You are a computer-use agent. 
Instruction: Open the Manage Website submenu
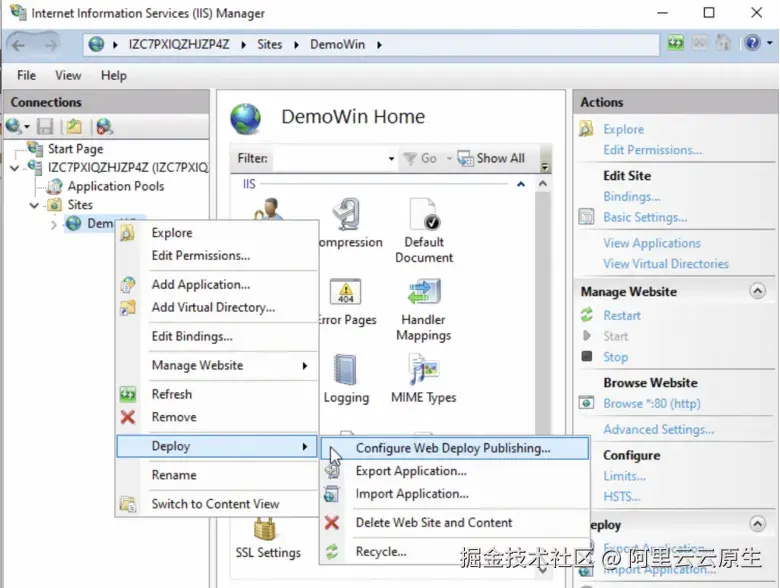(x=217, y=366)
